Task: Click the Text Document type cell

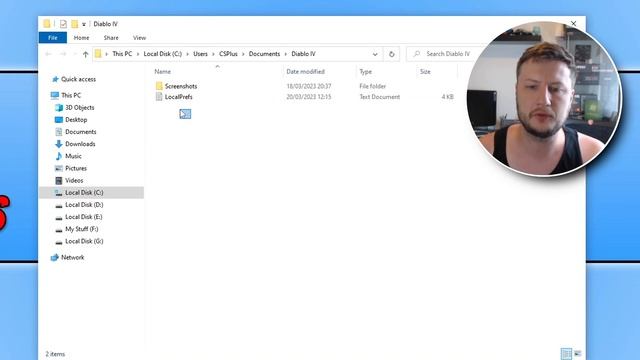Action: point(380,97)
